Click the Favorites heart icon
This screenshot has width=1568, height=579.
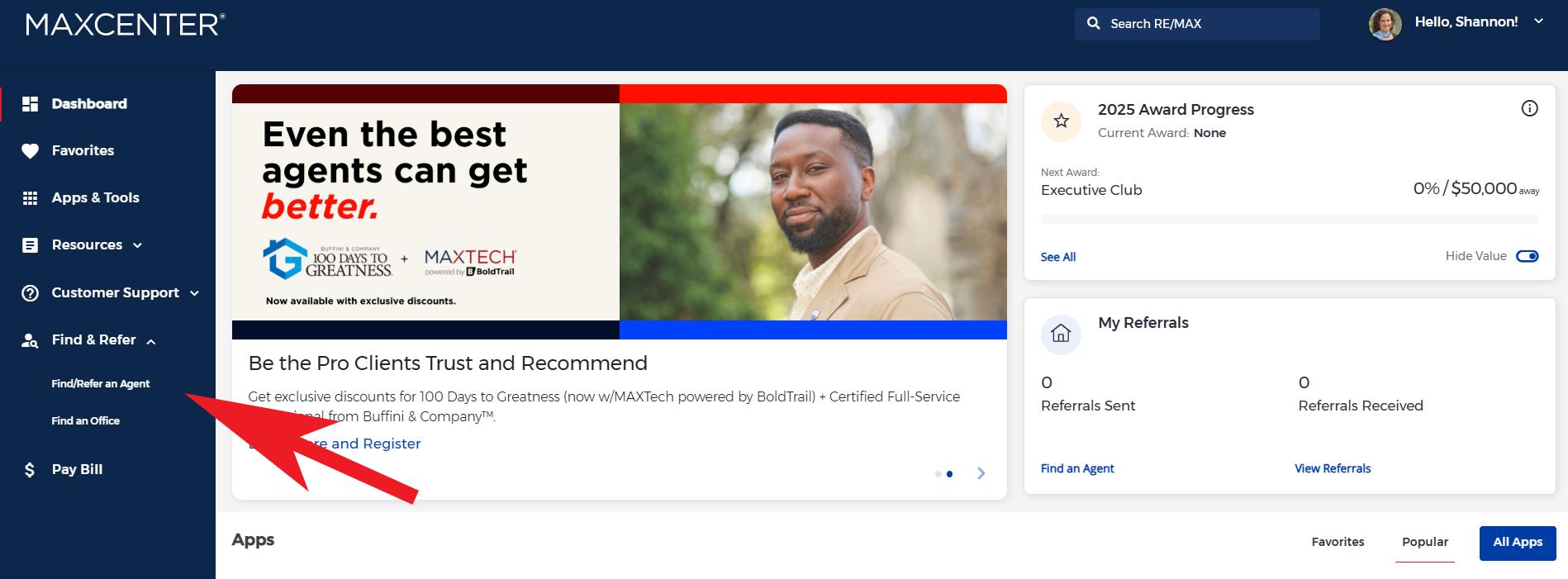(x=30, y=151)
